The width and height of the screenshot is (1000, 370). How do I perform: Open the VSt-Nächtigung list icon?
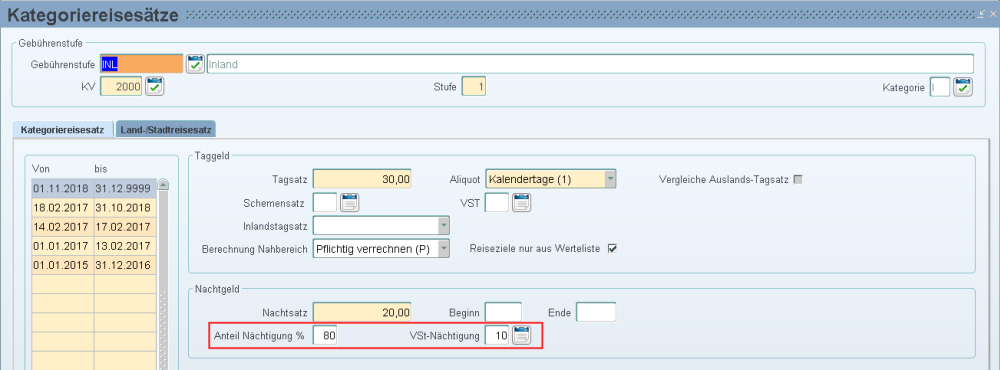coord(522,335)
